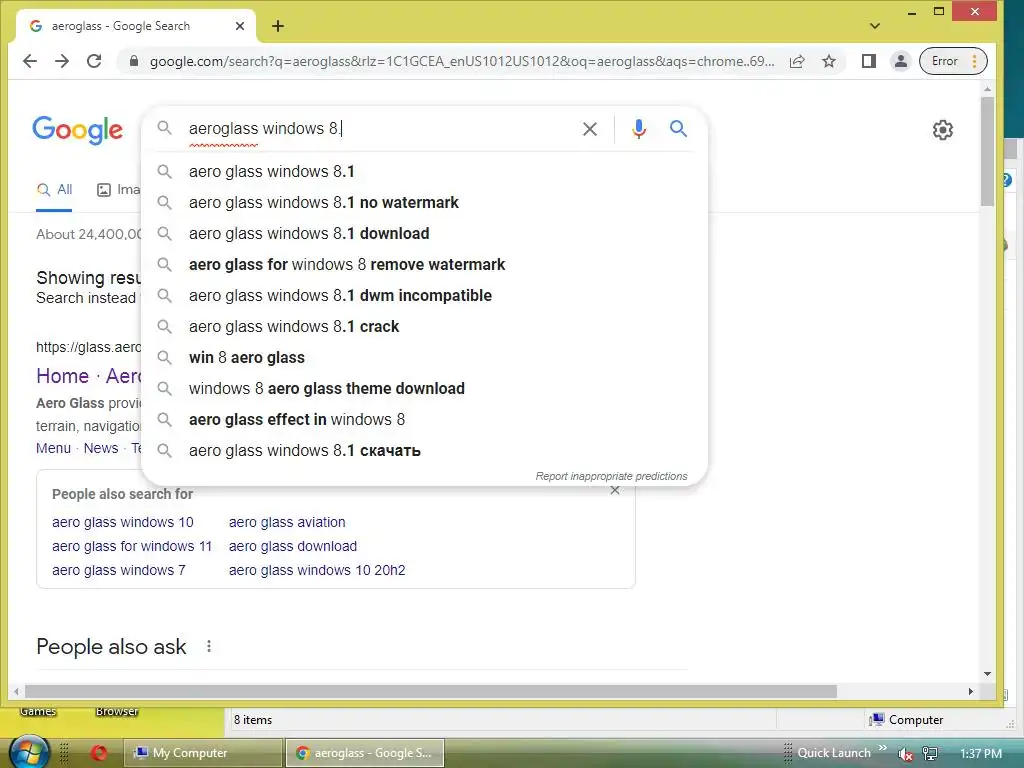The image size is (1024, 768).
Task: Submit search with the blue magnifier icon
Action: (x=679, y=129)
